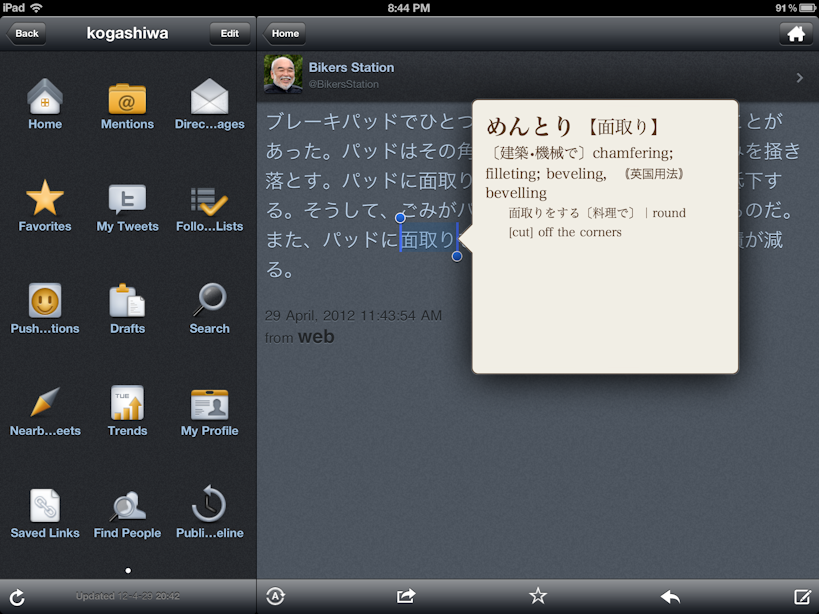The image size is (819, 614).
Task: Tap the reply arrow in toolbar
Action: pos(670,596)
